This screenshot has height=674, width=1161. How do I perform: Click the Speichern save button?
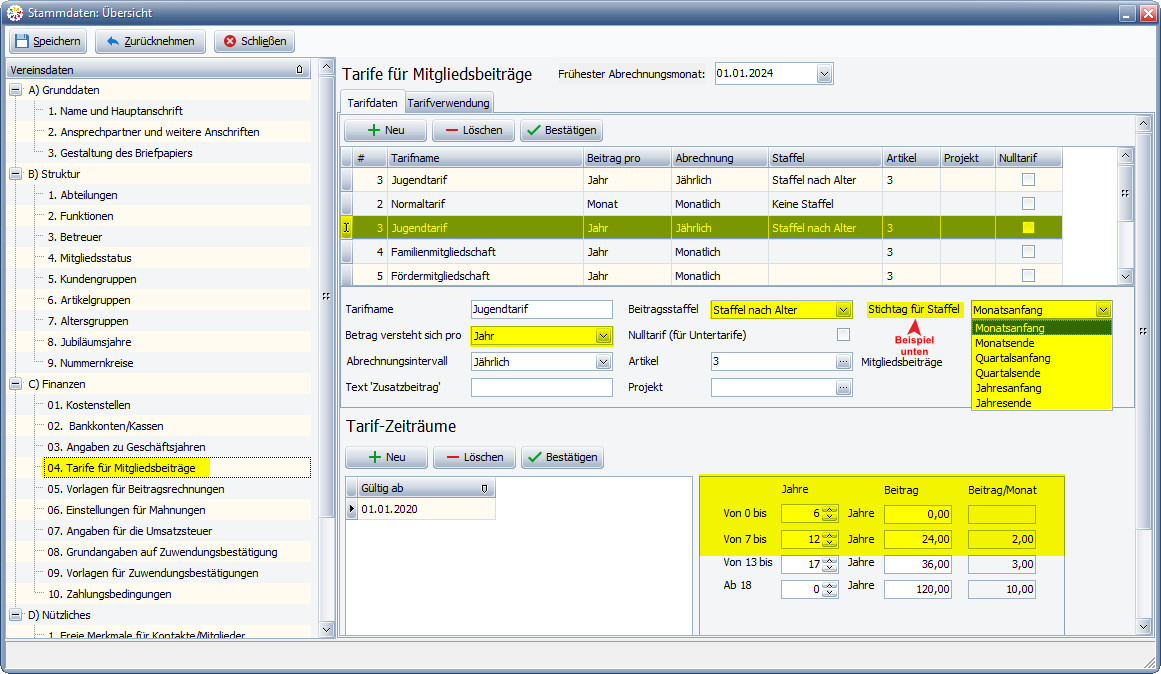[48, 41]
